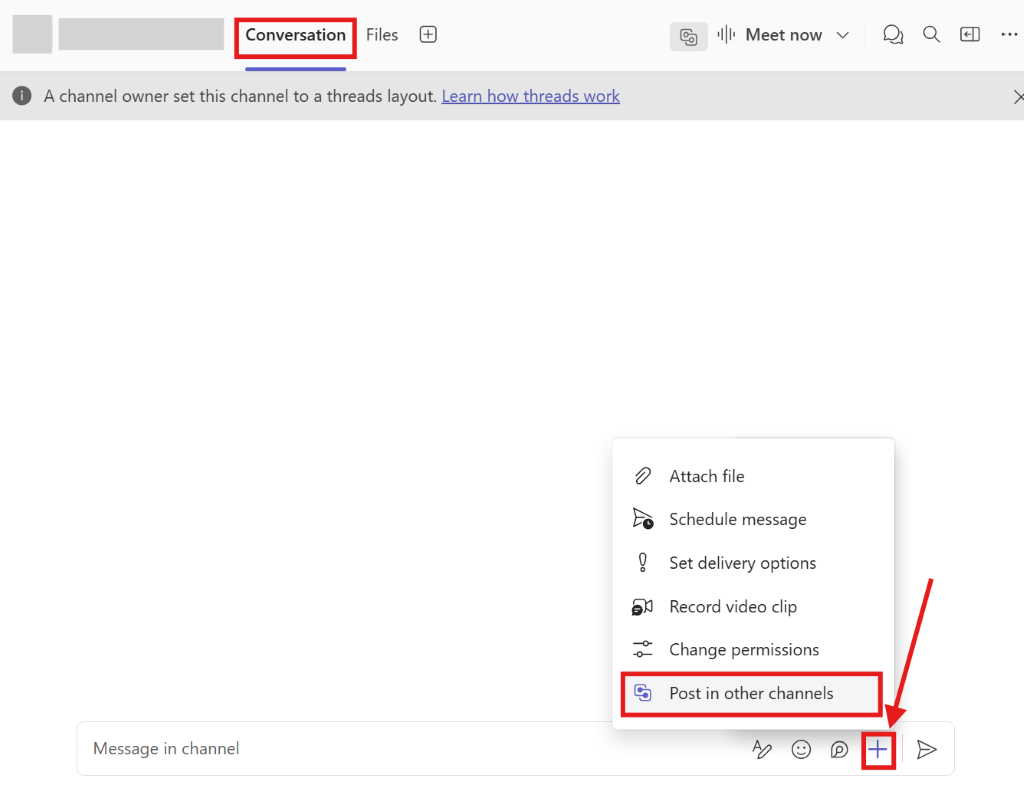The width and height of the screenshot is (1024, 792).
Task: Expand the Meet now dropdown chevron
Action: [842, 35]
